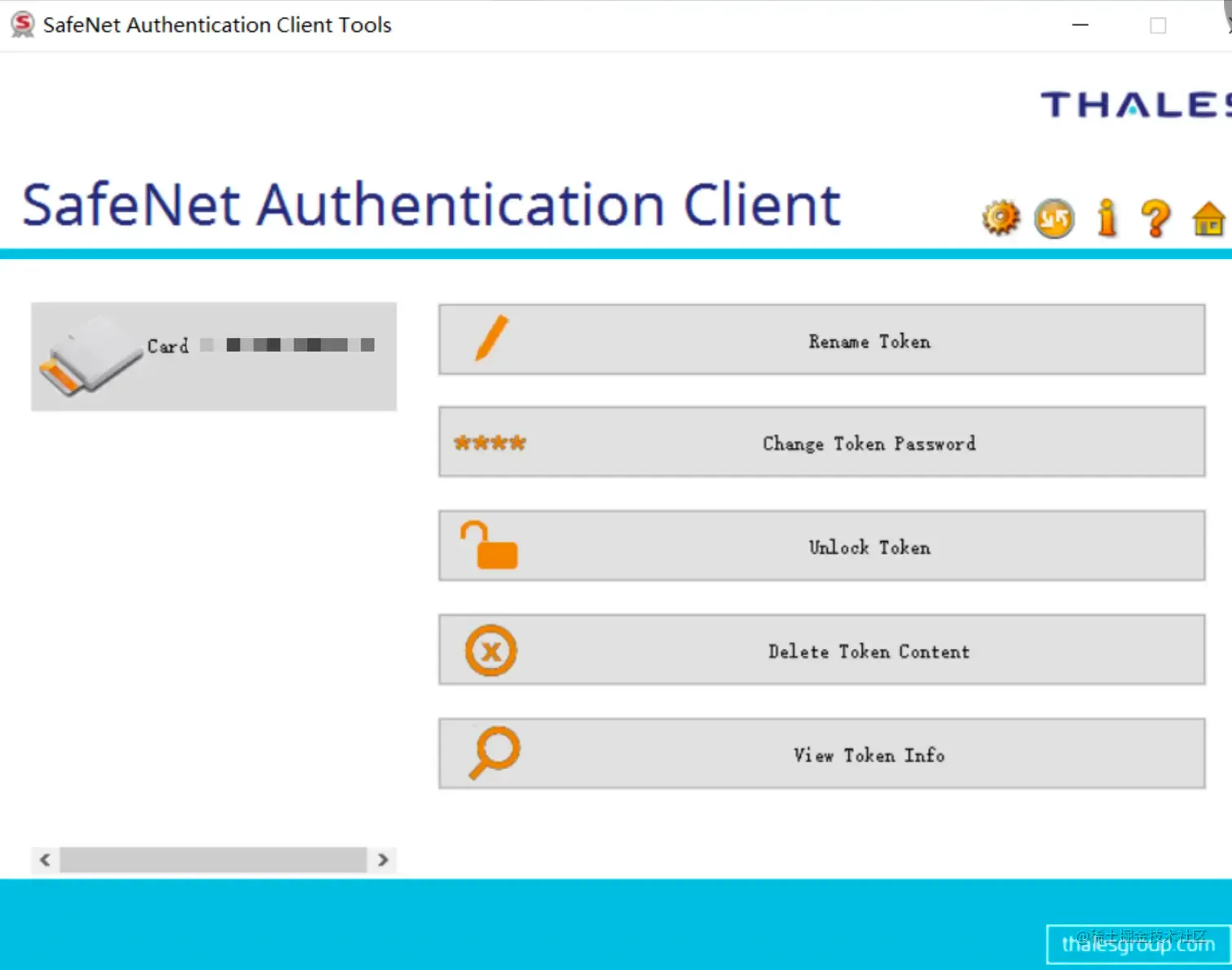Click the left arrow of the horizontal scrollbar
Viewport: 1232px width, 970px height.
point(45,860)
